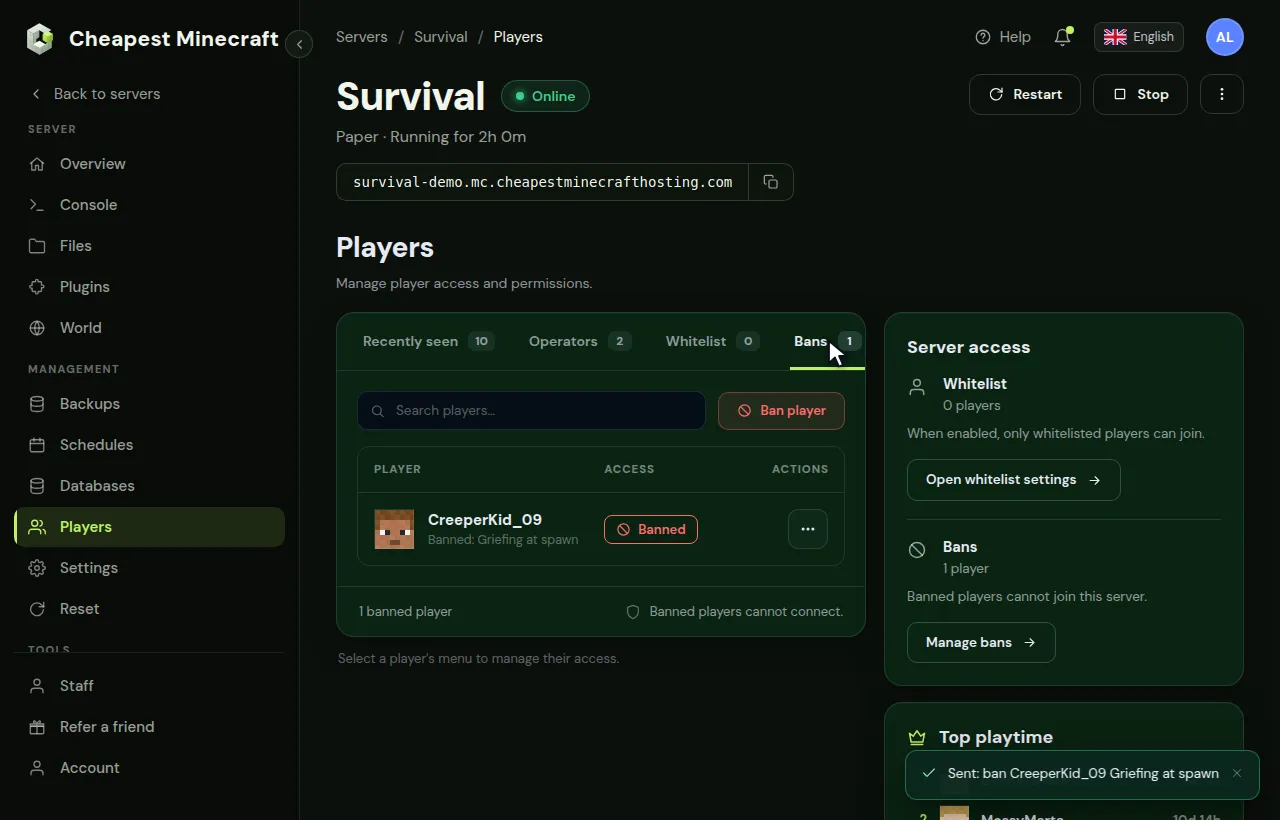
Task: Open server Settings in the sidebar
Action: [x=150, y=568]
